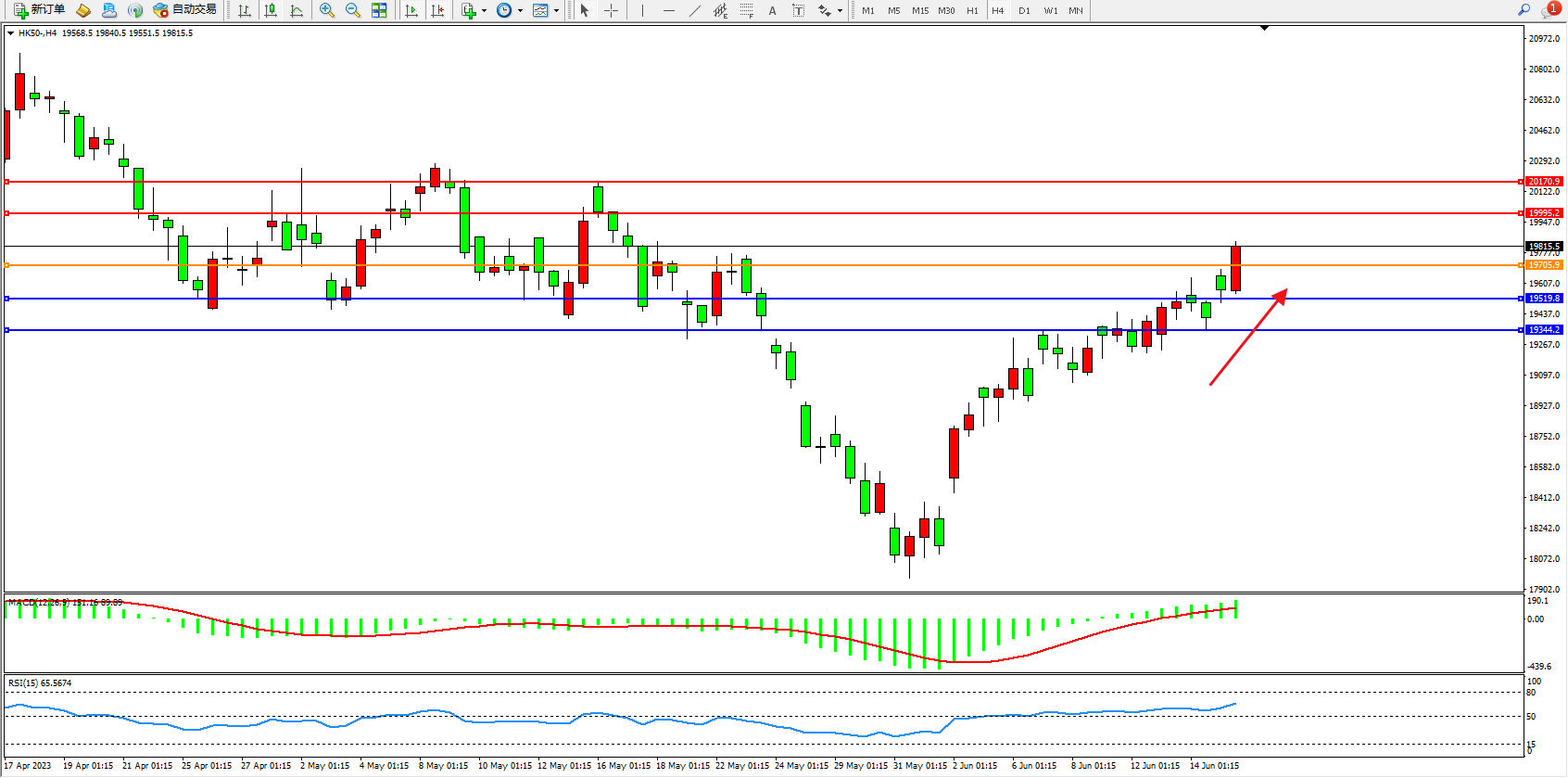Click the chat notification bubble with badge

[x=1549, y=10]
